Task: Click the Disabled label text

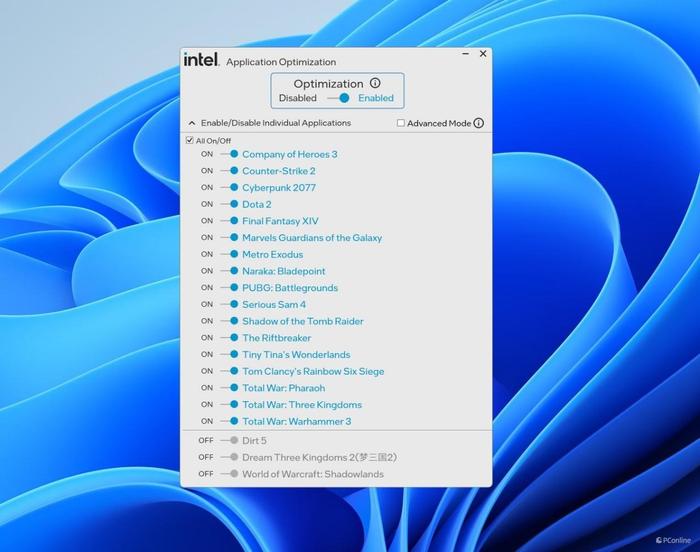Action: [x=298, y=98]
